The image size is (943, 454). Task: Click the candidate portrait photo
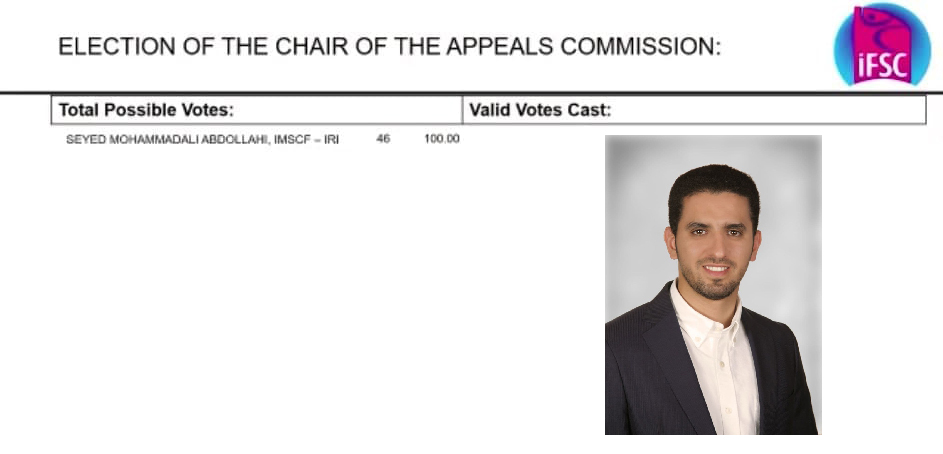[712, 285]
